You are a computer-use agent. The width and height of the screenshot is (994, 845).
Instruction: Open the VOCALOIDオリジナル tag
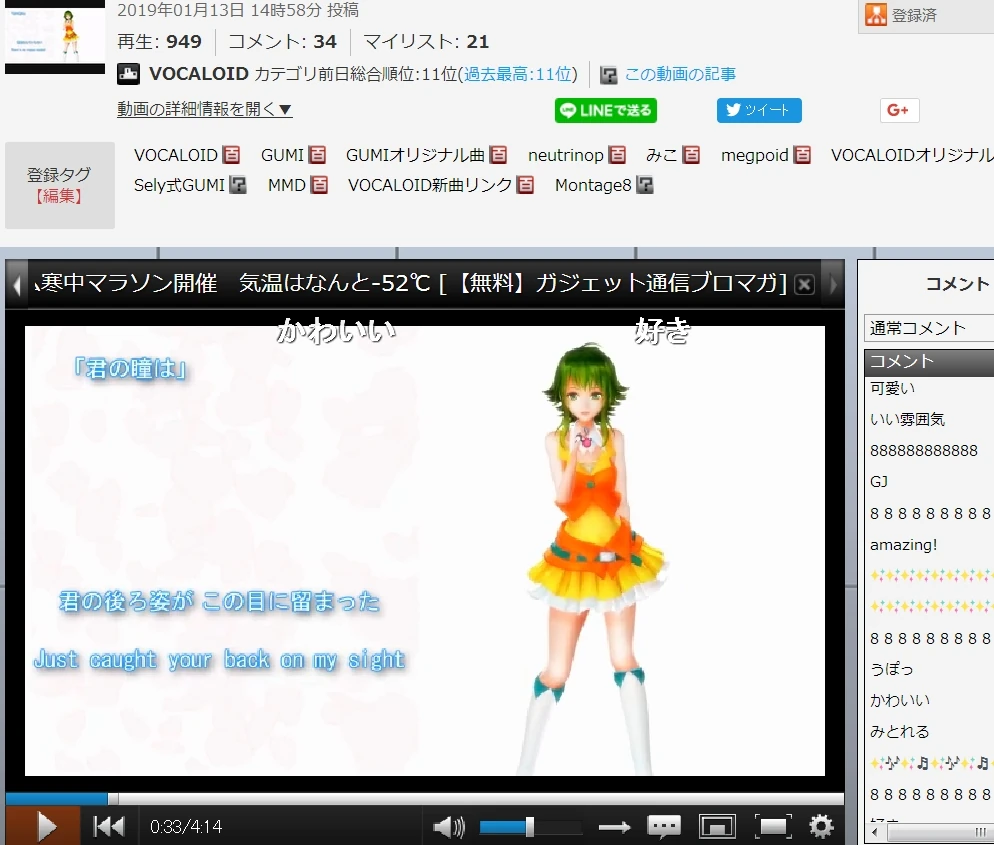912,155
